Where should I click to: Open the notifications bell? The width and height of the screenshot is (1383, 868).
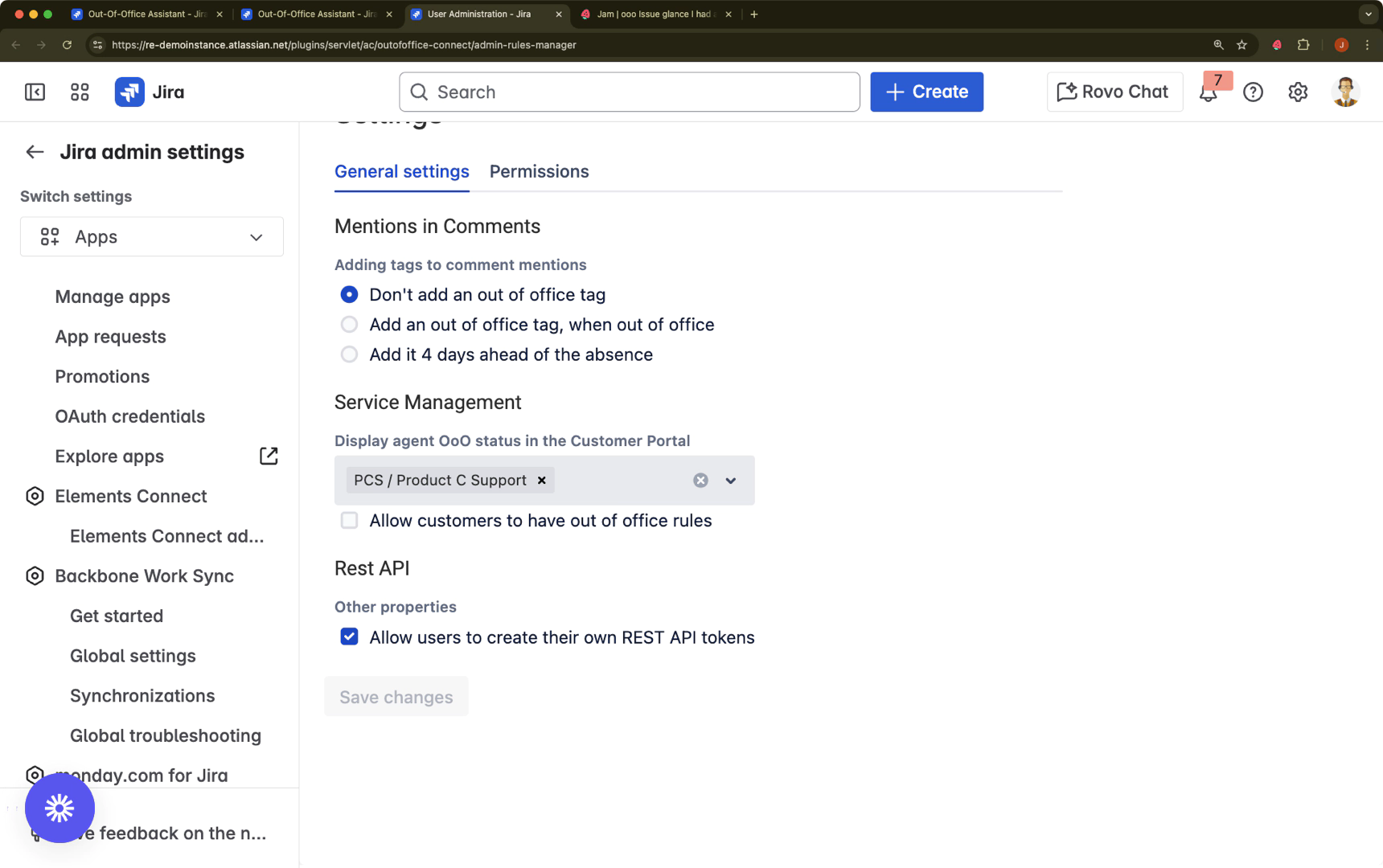tap(1208, 93)
